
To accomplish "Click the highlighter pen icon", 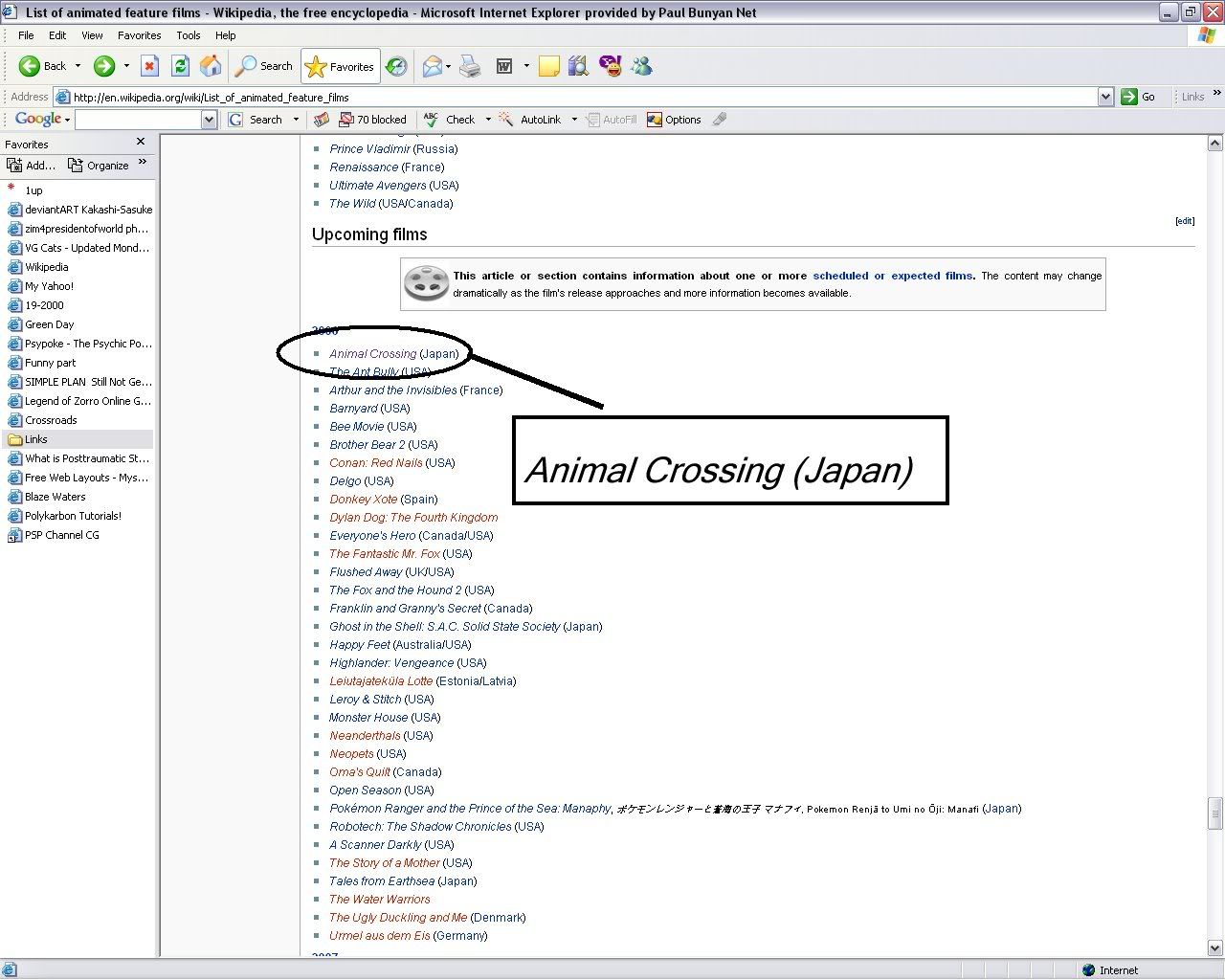I will 720,120.
